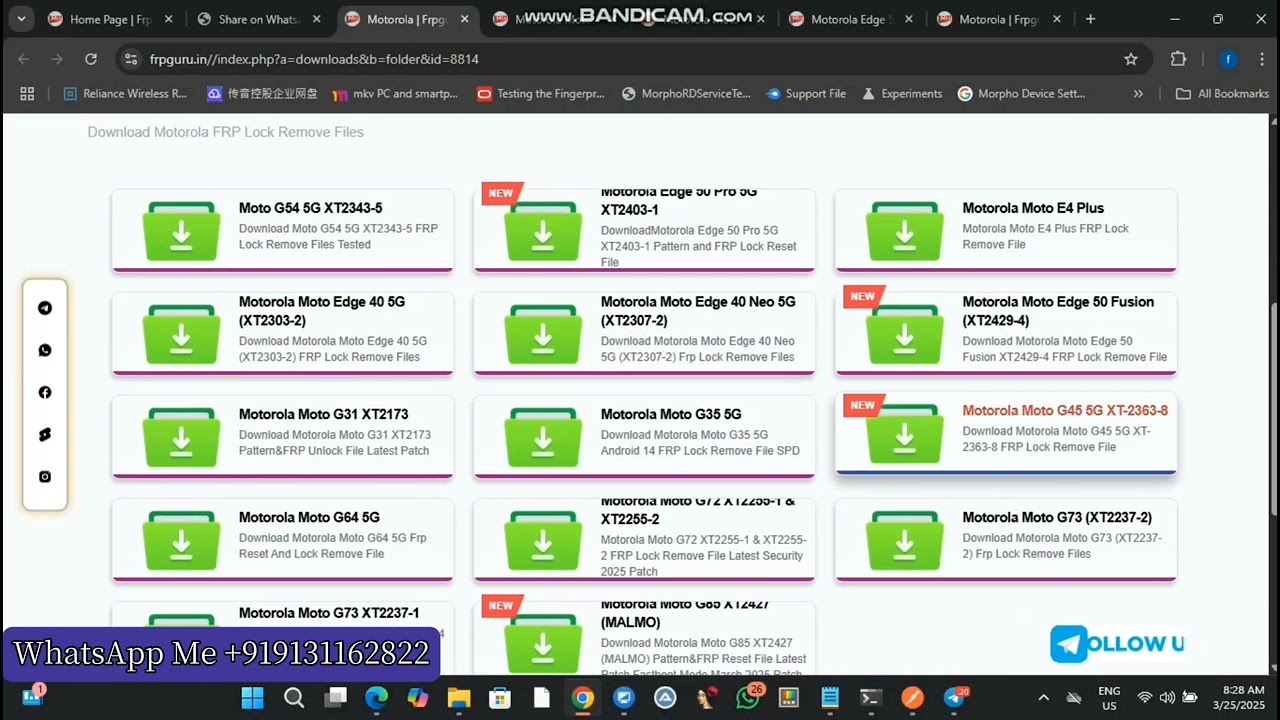Open Moto G54 5G XT2343-5 title

pos(310,208)
